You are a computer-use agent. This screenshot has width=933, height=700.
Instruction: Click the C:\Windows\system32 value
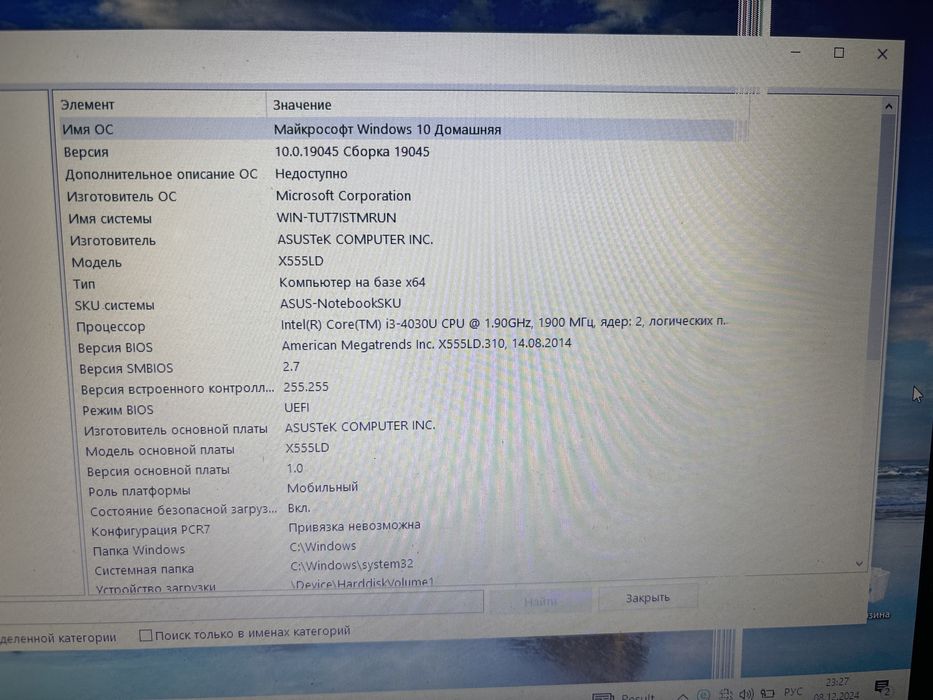[x=352, y=564]
